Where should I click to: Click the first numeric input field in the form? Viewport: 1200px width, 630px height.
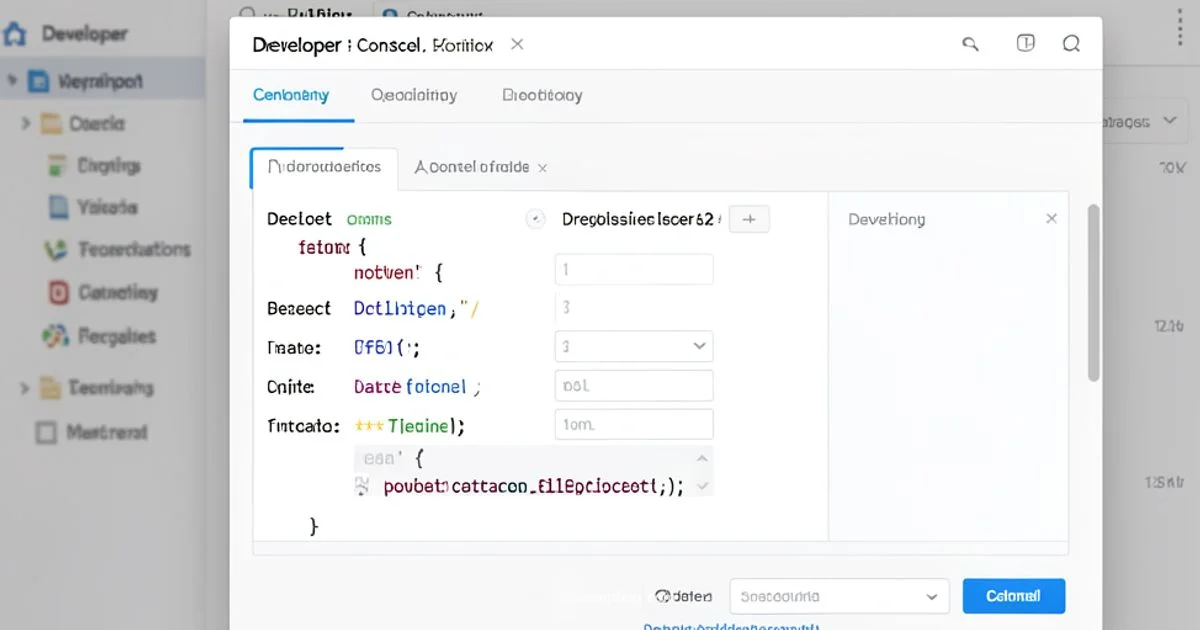click(633, 268)
